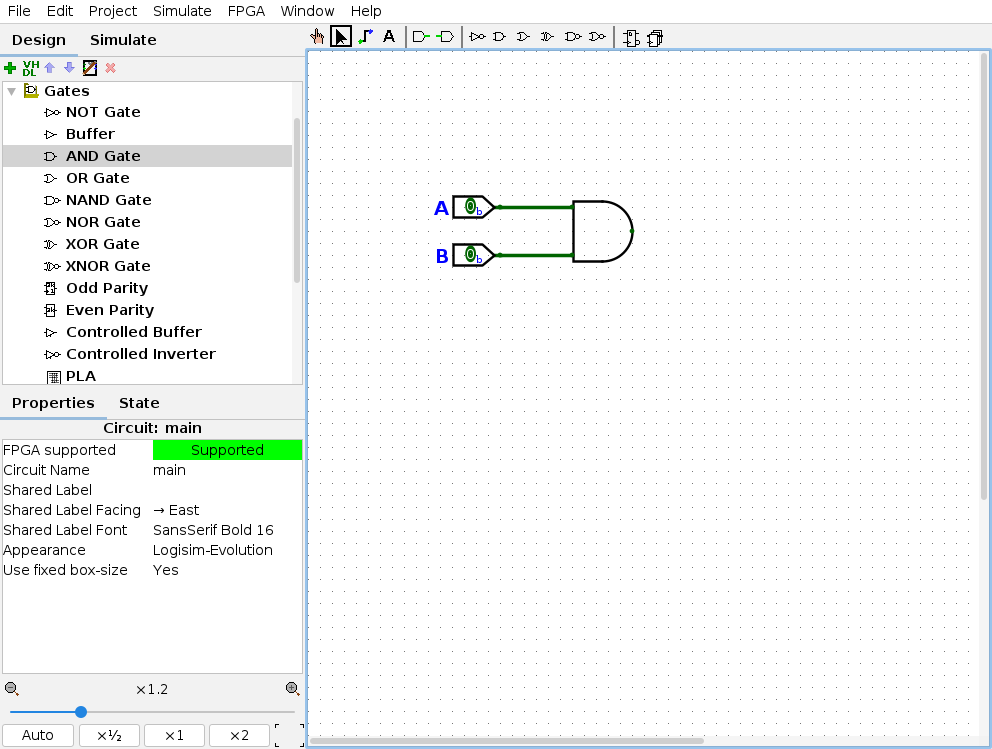Toggle input pin A value on the canvas

tap(470, 207)
